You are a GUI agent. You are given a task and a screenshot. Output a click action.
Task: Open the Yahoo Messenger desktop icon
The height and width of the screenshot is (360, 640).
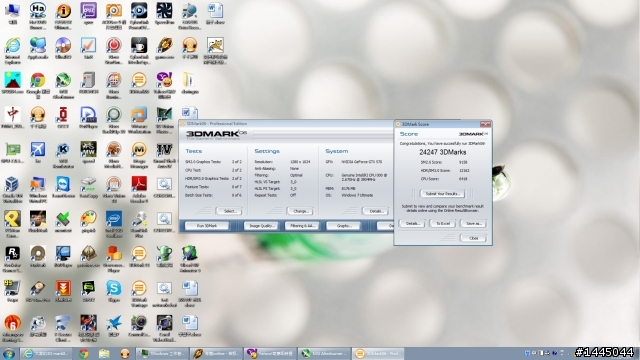(x=164, y=85)
